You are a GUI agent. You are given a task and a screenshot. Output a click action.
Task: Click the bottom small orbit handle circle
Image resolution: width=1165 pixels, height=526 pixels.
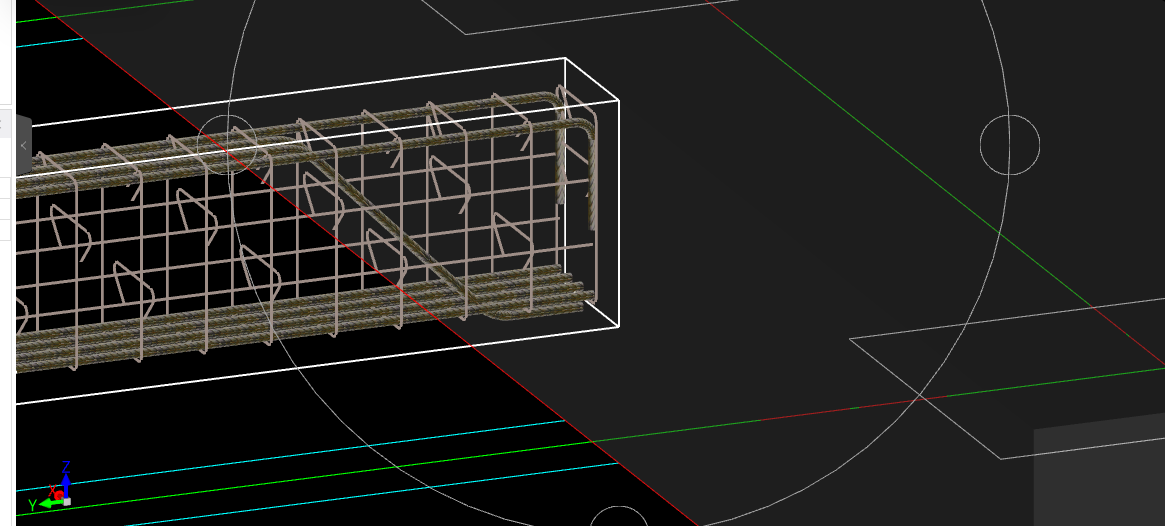618,517
